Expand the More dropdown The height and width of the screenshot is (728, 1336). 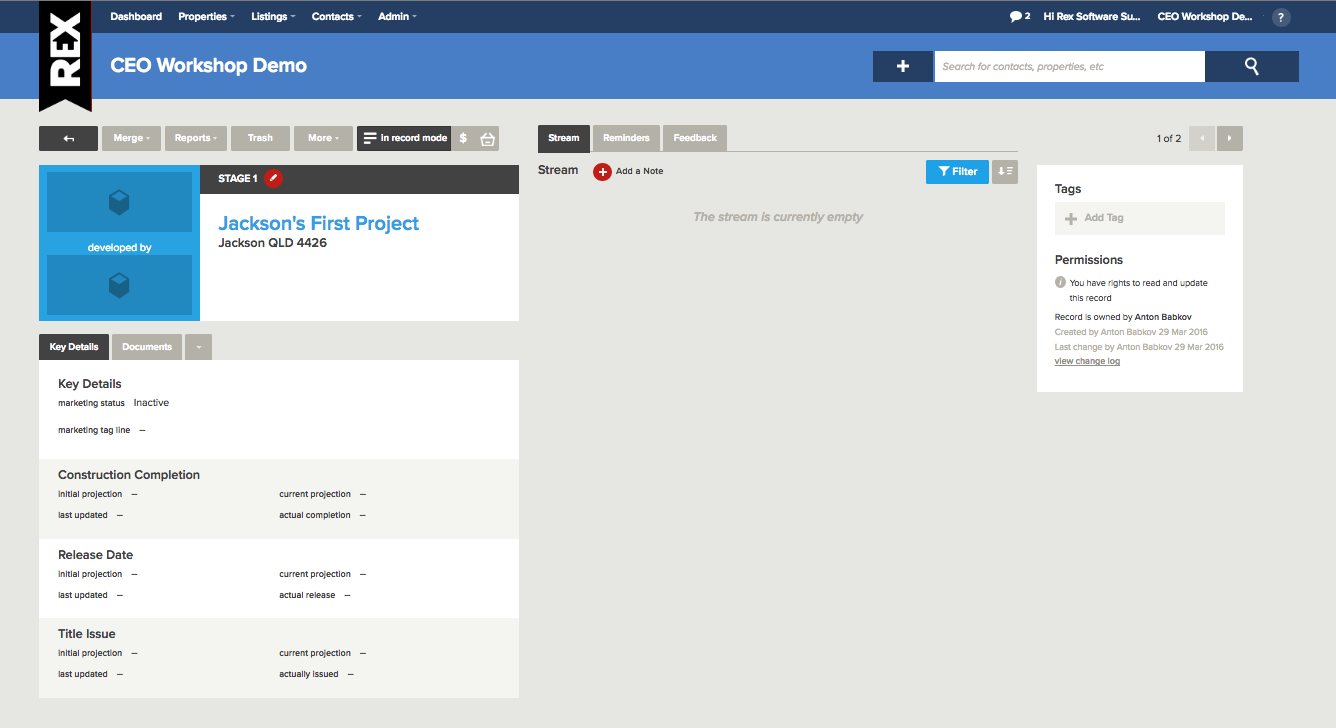(323, 138)
